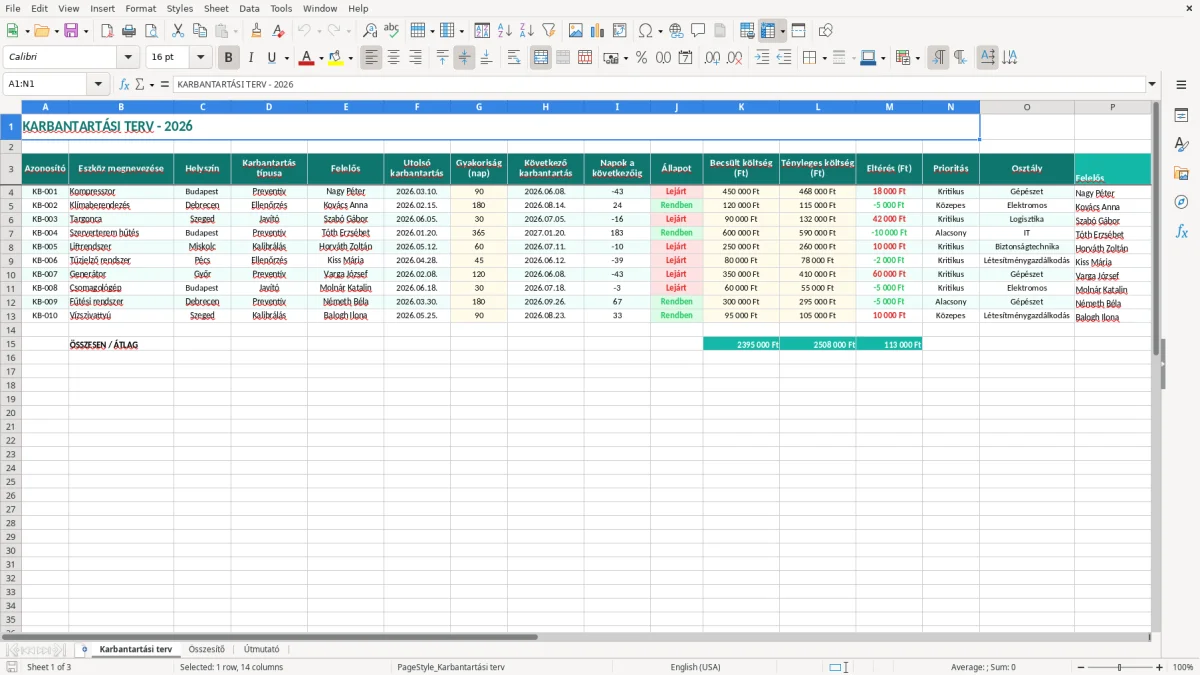The height and width of the screenshot is (675, 1200).
Task: Click the Formula equals button
Action: coord(164,84)
